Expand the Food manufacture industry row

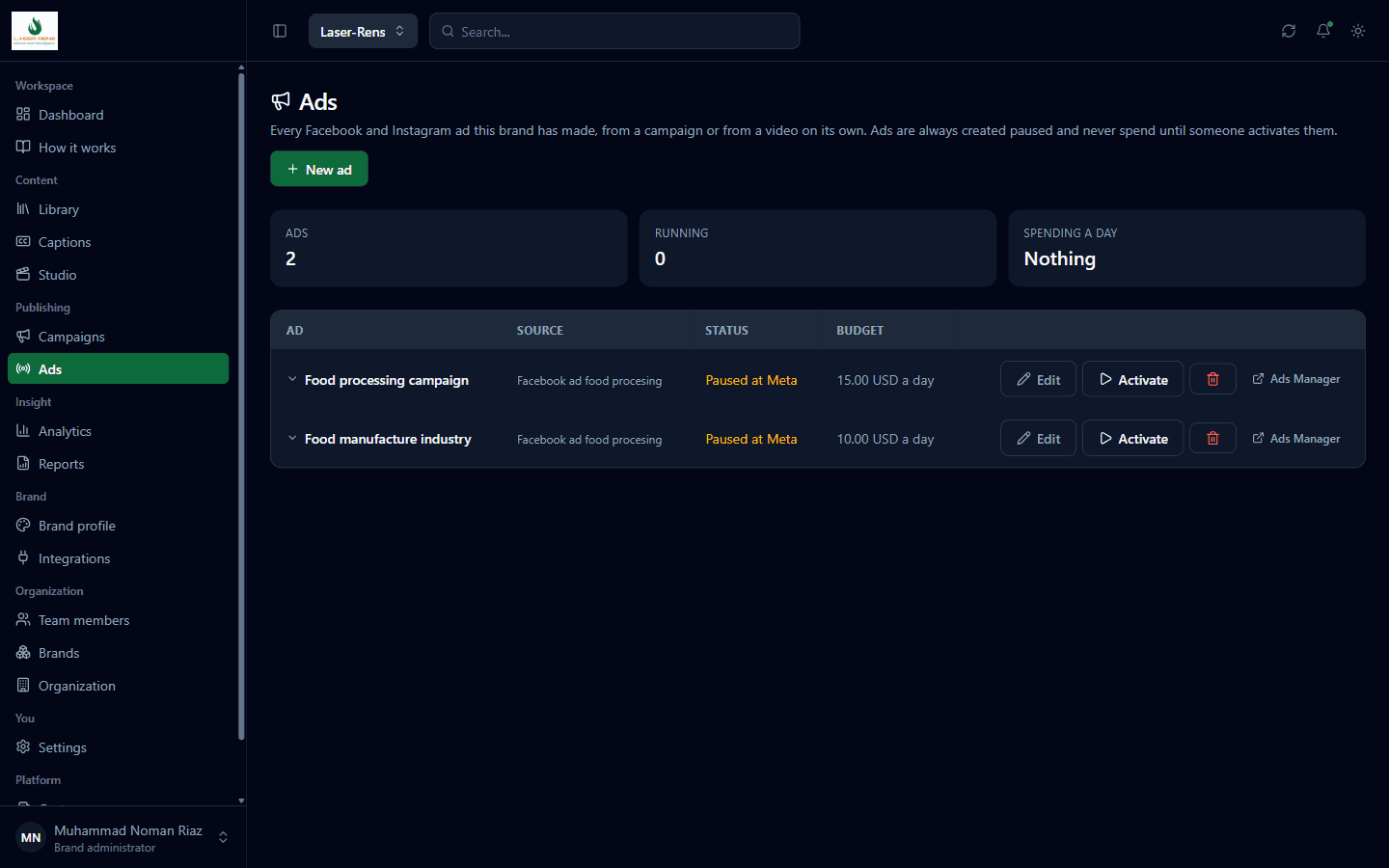292,439
